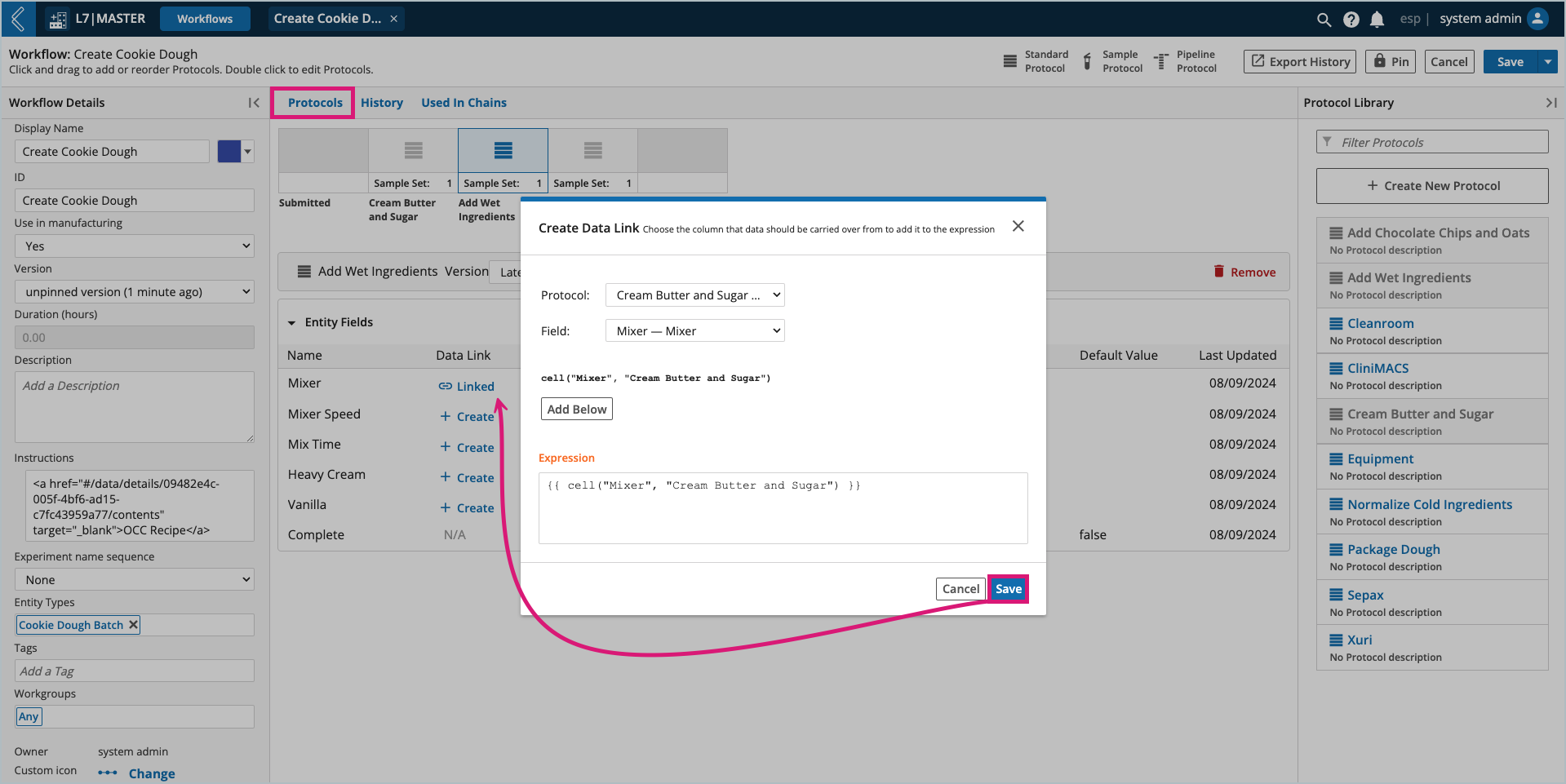Click Save in the Data Link dialog
This screenshot has height=784, width=1566.
pyautogui.click(x=1008, y=588)
